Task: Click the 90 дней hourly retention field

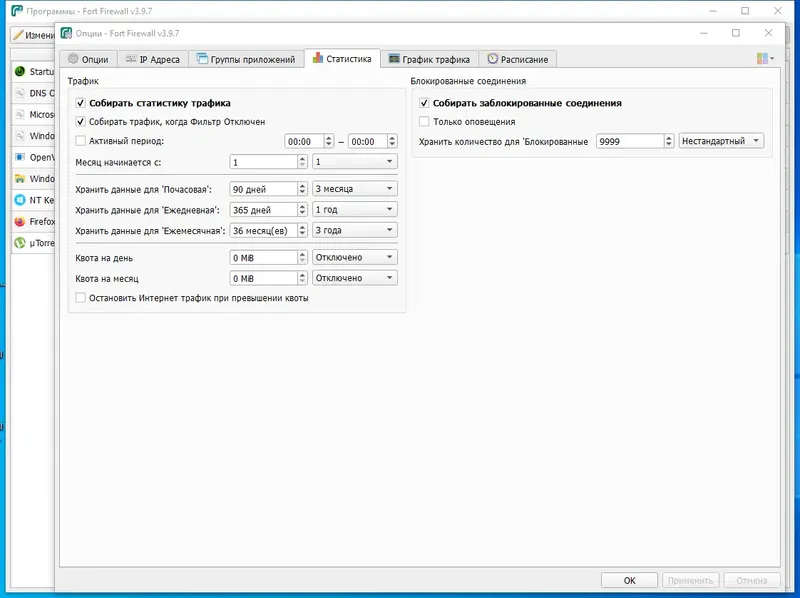Action: 263,189
